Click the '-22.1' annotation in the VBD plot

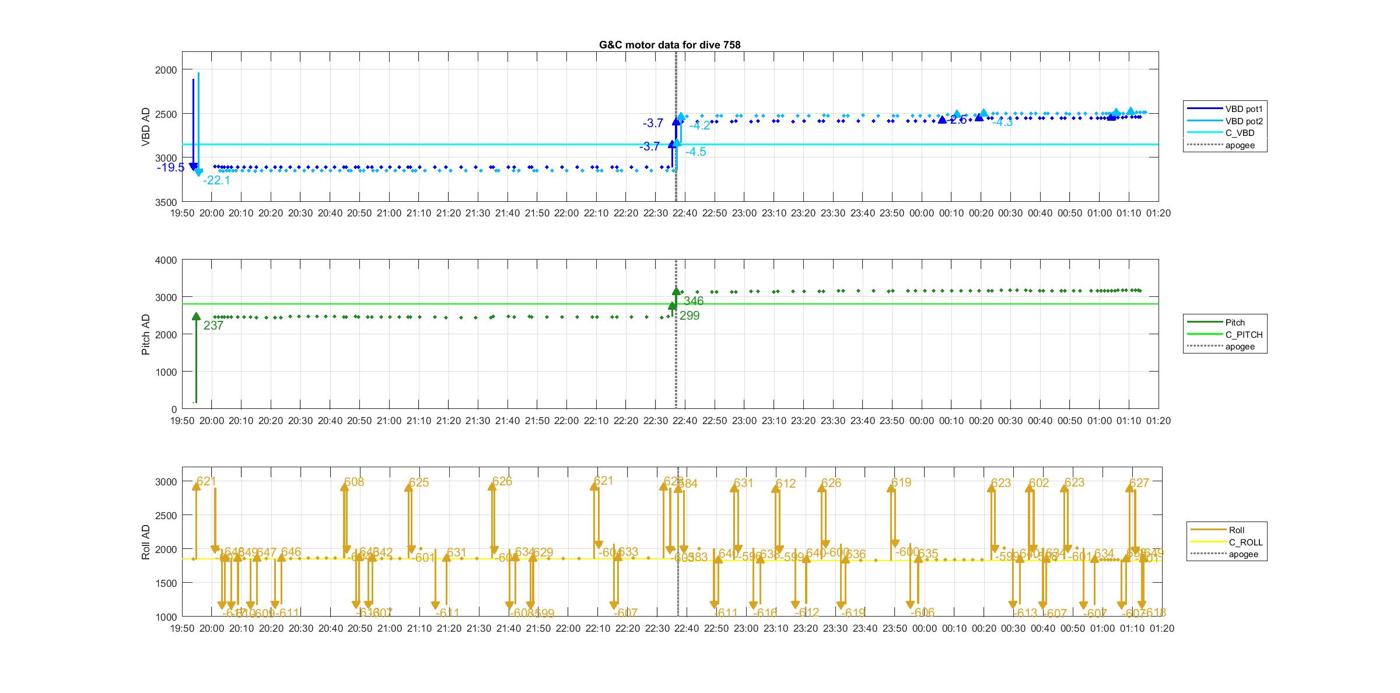point(216,180)
